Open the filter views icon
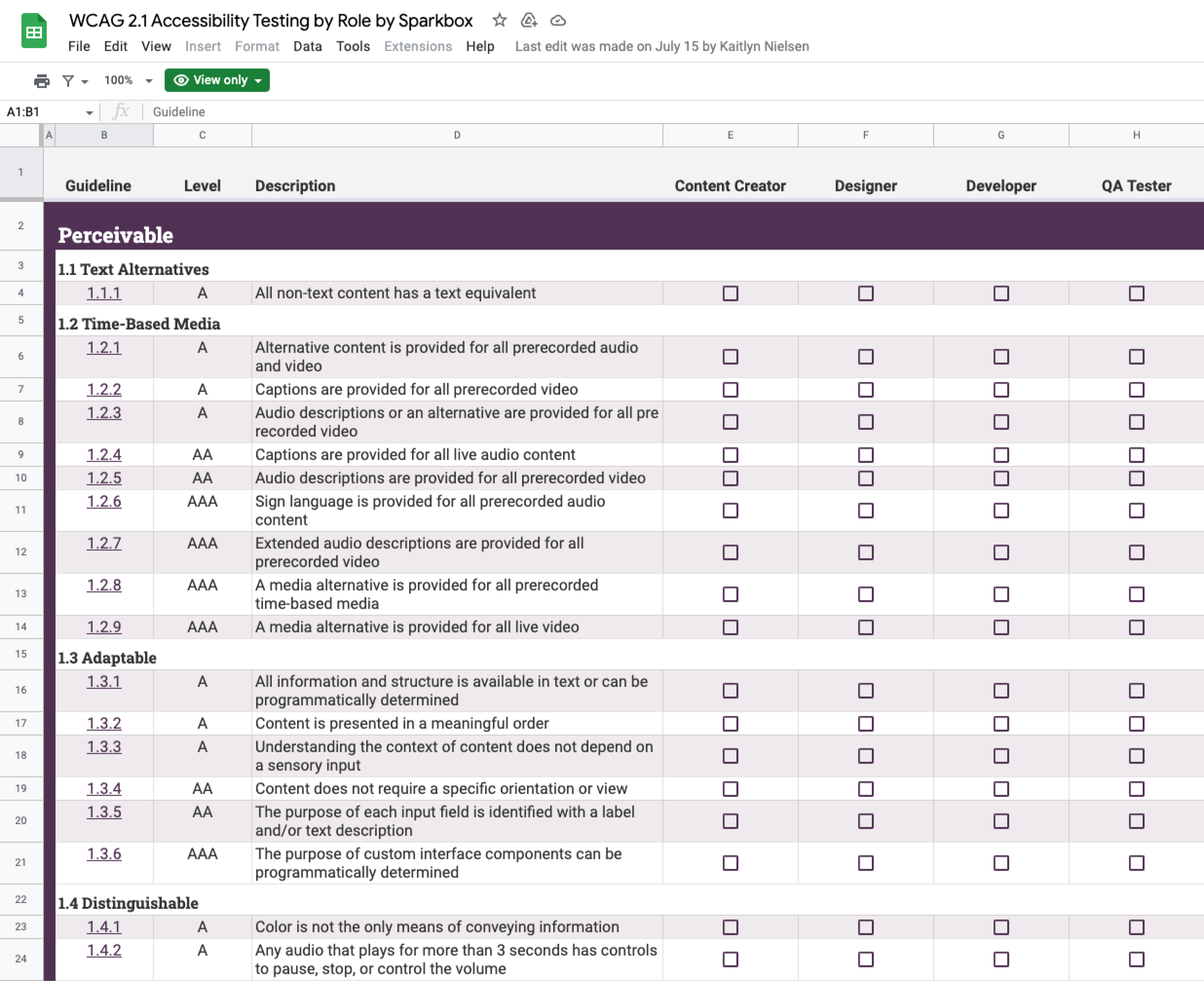The height and width of the screenshot is (981, 1204). [68, 80]
